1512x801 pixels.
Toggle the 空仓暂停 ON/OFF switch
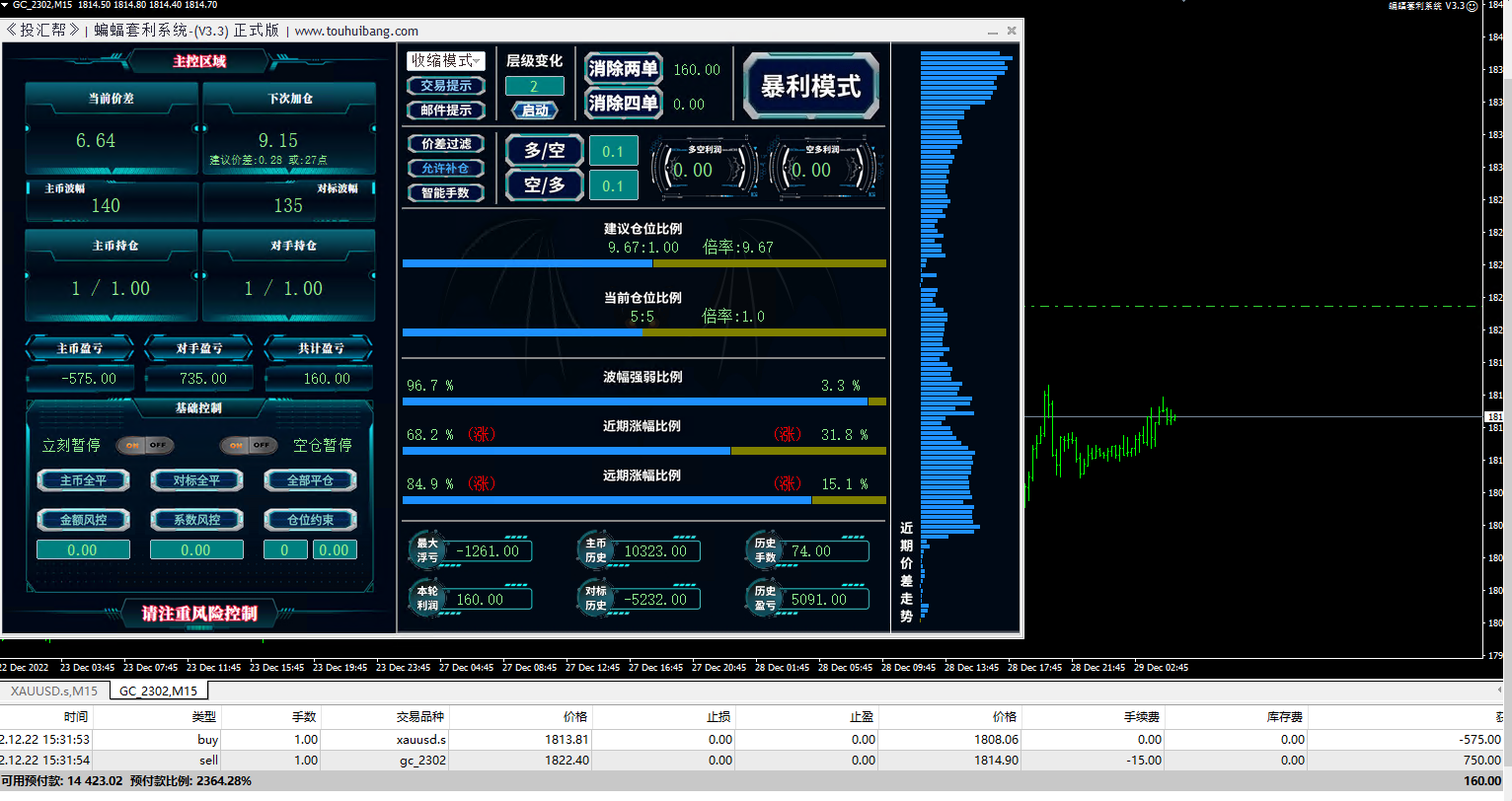pyautogui.click(x=249, y=445)
